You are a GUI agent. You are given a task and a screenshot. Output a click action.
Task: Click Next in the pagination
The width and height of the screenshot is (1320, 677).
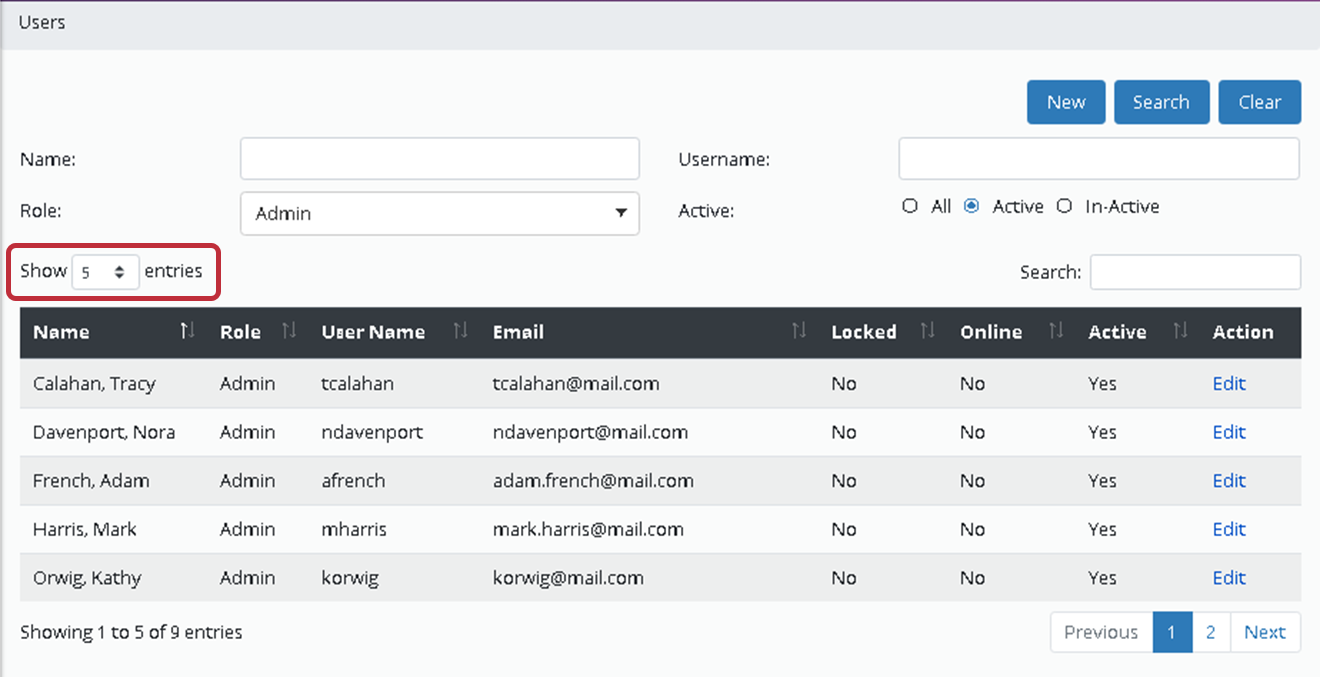pos(1264,632)
